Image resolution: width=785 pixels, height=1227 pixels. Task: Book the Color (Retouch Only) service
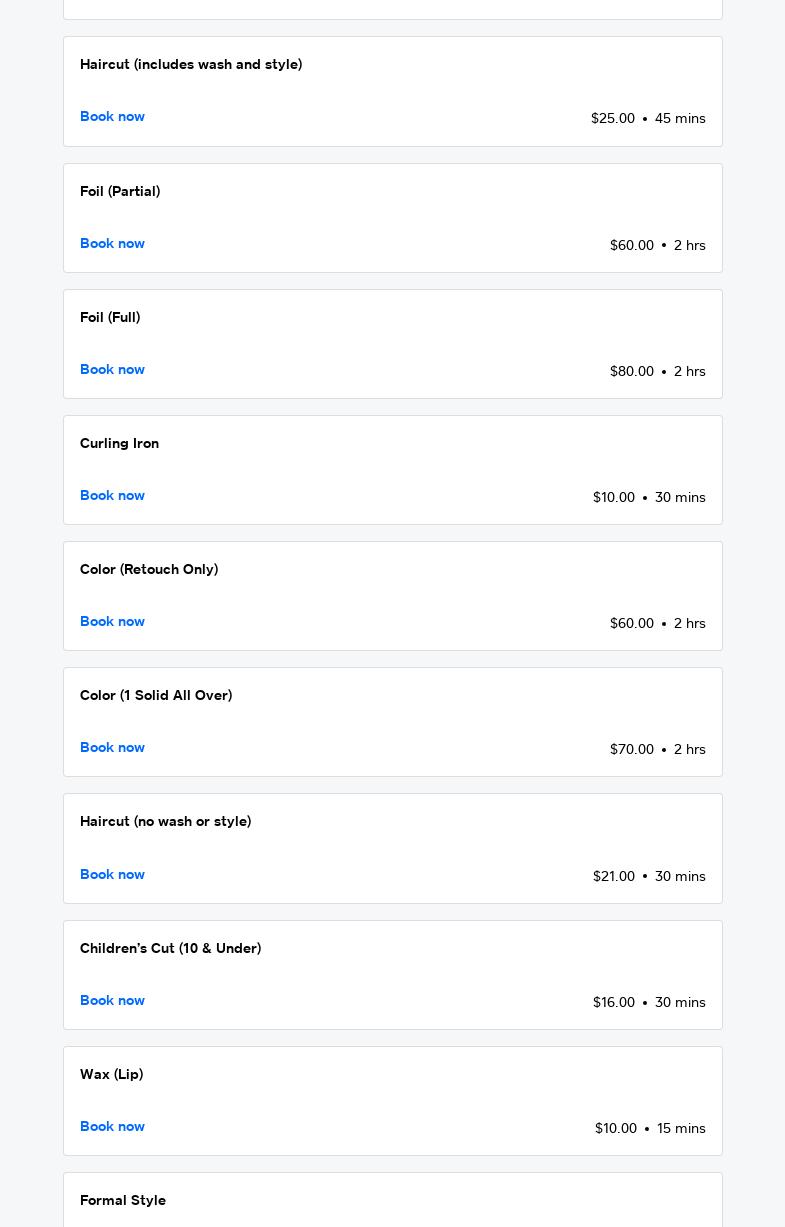(x=112, y=622)
